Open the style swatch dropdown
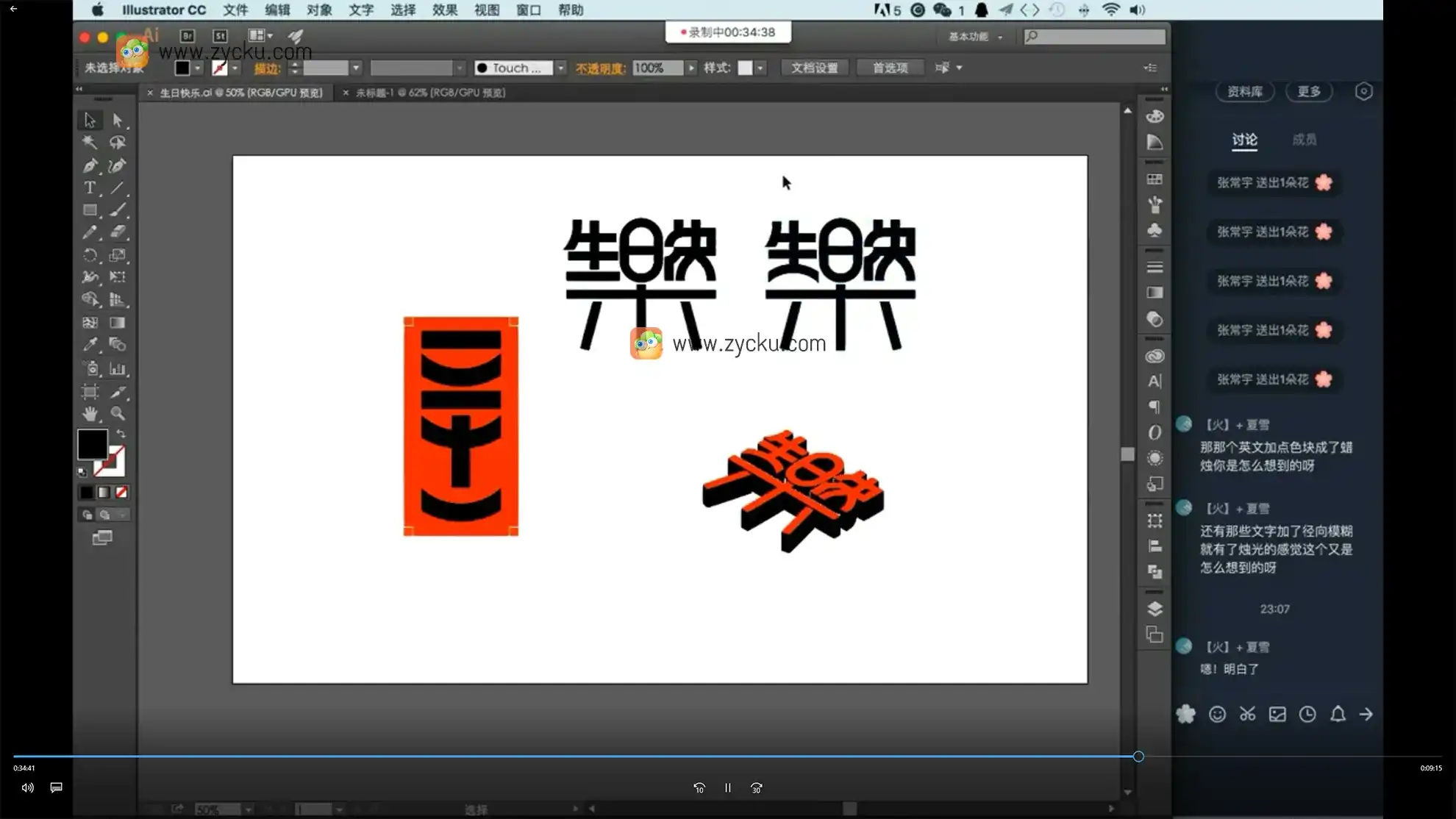 tap(760, 68)
